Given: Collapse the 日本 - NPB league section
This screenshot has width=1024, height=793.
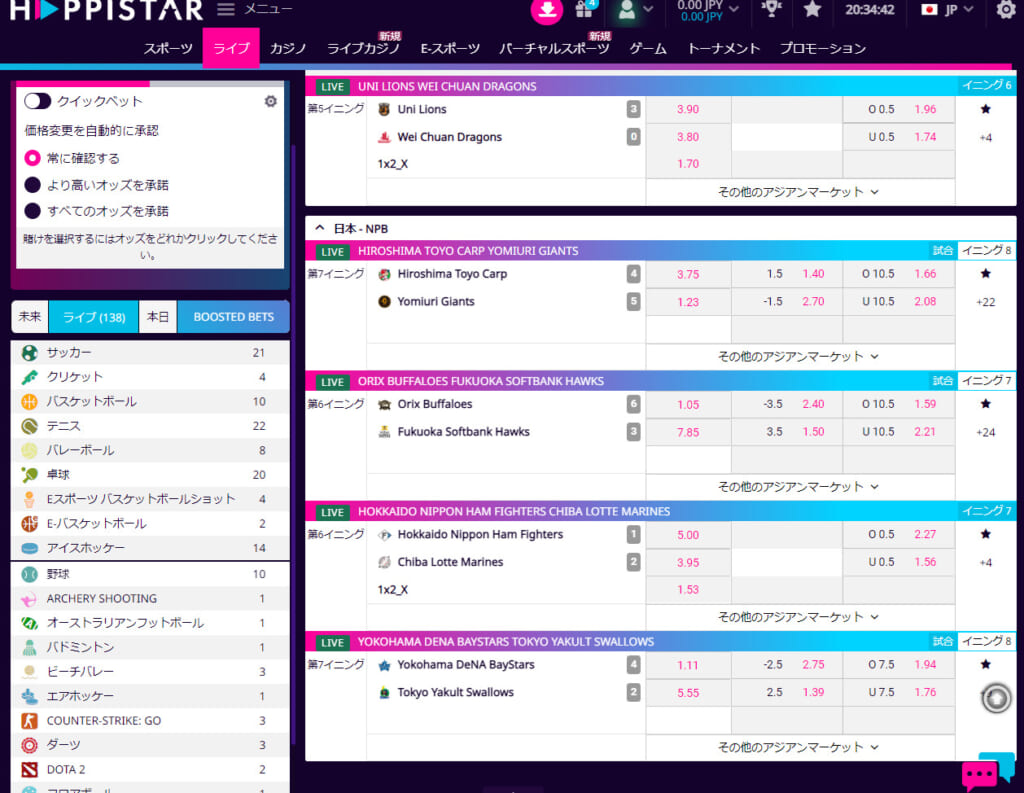Looking at the screenshot, I should pyautogui.click(x=319, y=228).
